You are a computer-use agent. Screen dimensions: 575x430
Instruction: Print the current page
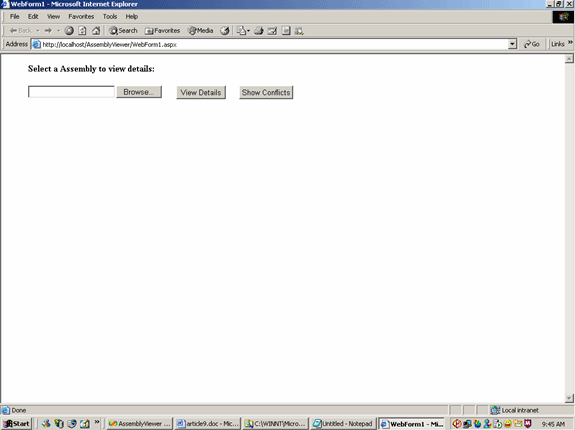(259, 31)
